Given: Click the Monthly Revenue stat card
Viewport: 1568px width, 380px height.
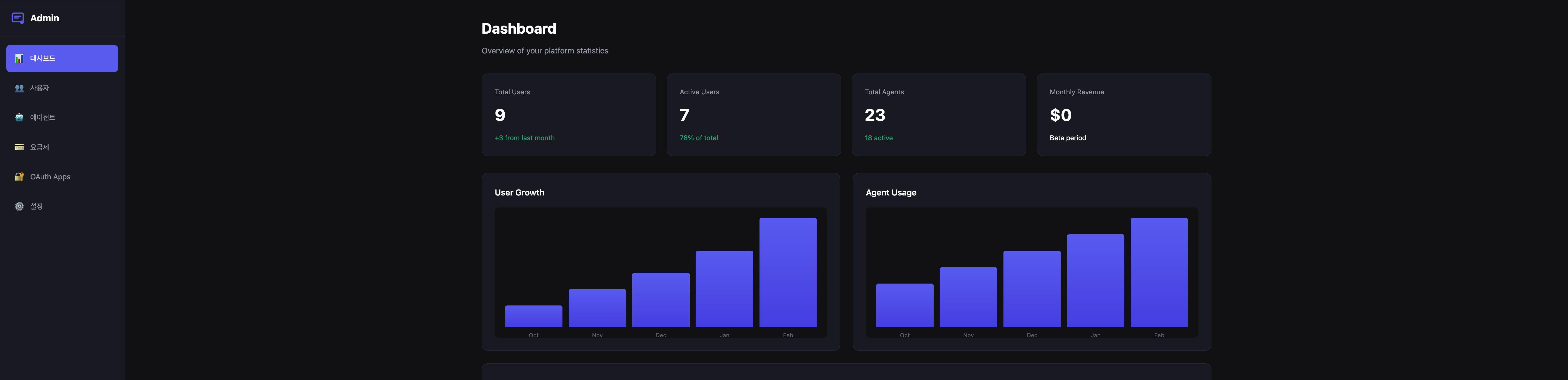Looking at the screenshot, I should coord(1124,114).
